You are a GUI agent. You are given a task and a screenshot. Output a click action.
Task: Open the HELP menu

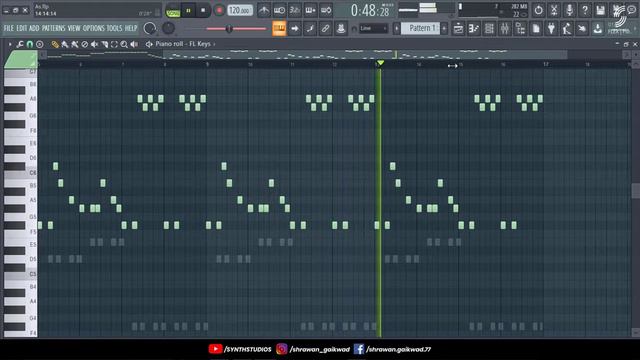point(131,28)
